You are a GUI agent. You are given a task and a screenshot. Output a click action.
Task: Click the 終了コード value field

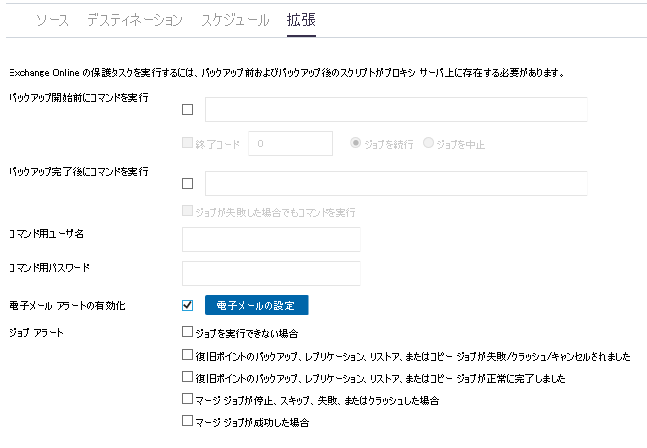(x=290, y=144)
